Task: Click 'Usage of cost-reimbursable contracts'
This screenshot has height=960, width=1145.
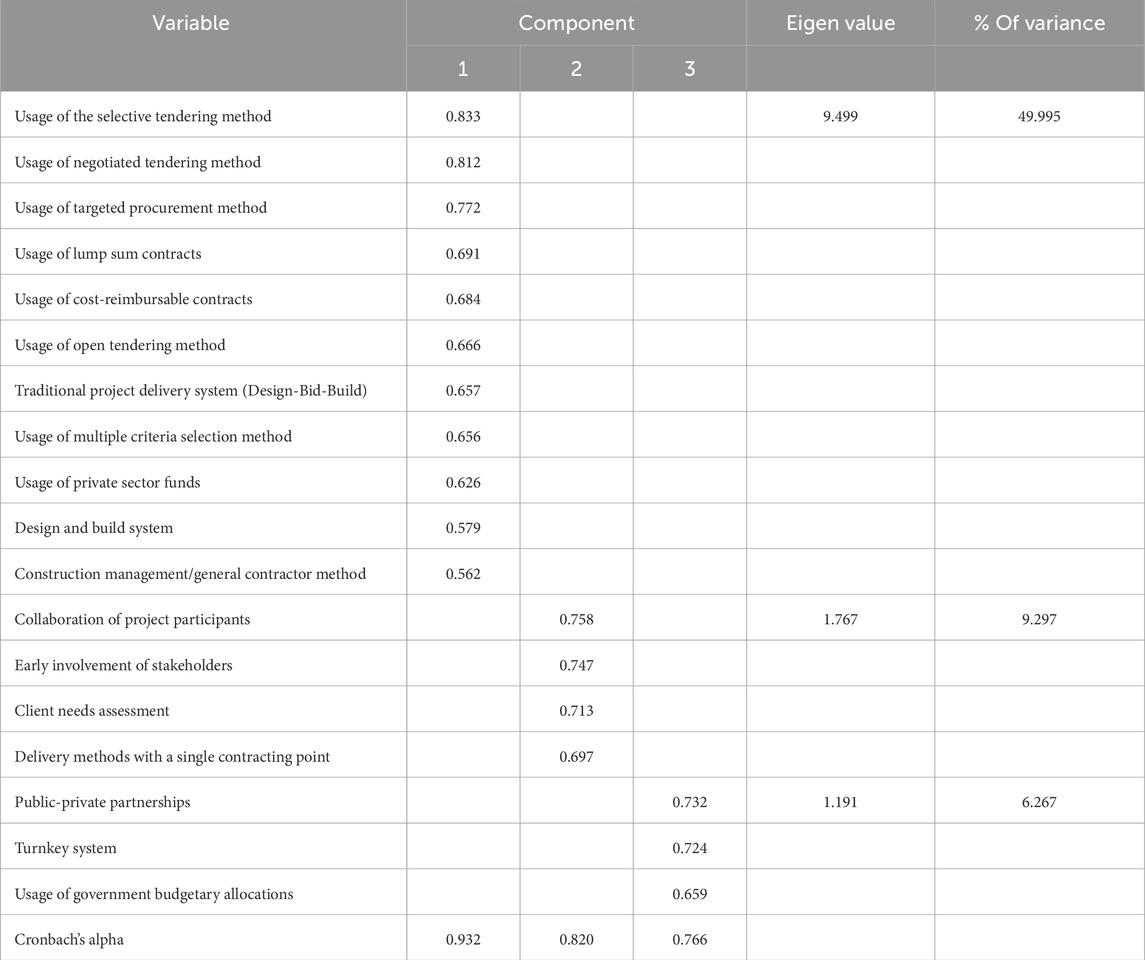Action: 134,299
